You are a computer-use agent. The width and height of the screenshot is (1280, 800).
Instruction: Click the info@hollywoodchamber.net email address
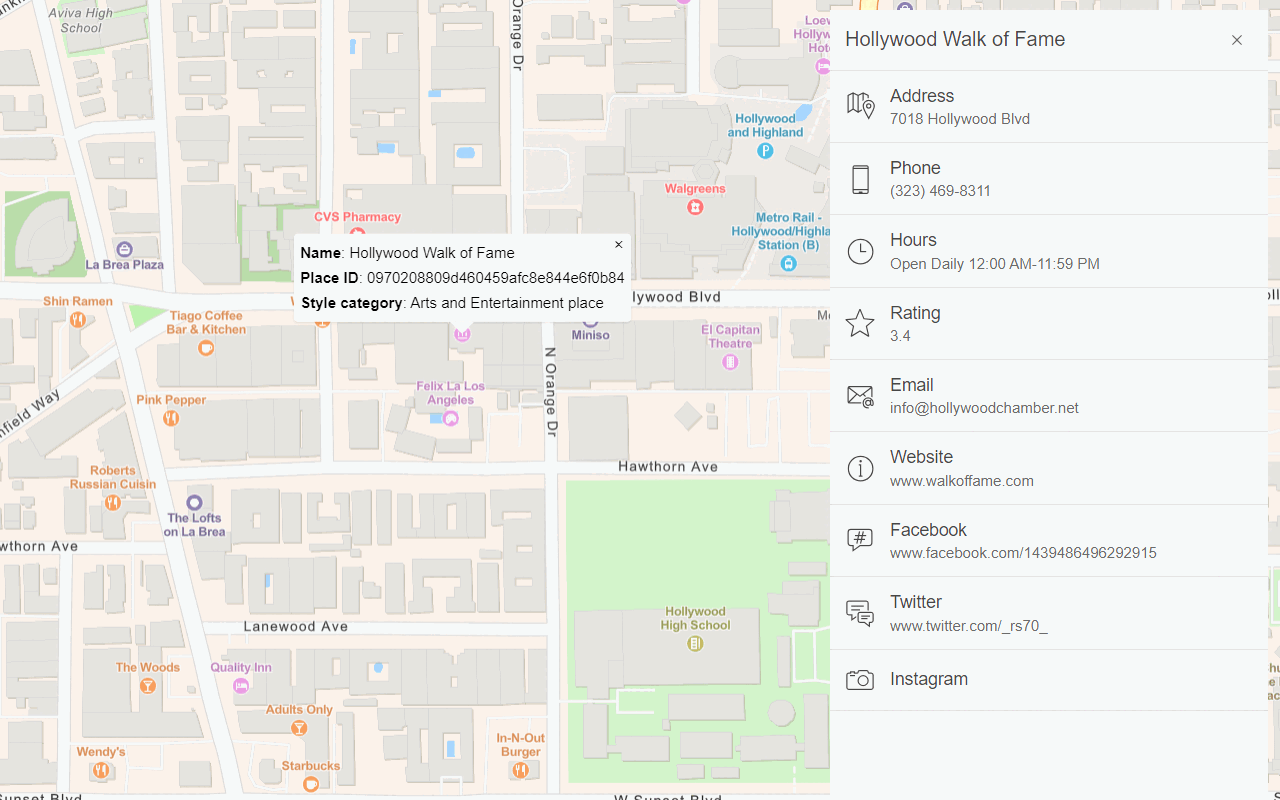(984, 408)
